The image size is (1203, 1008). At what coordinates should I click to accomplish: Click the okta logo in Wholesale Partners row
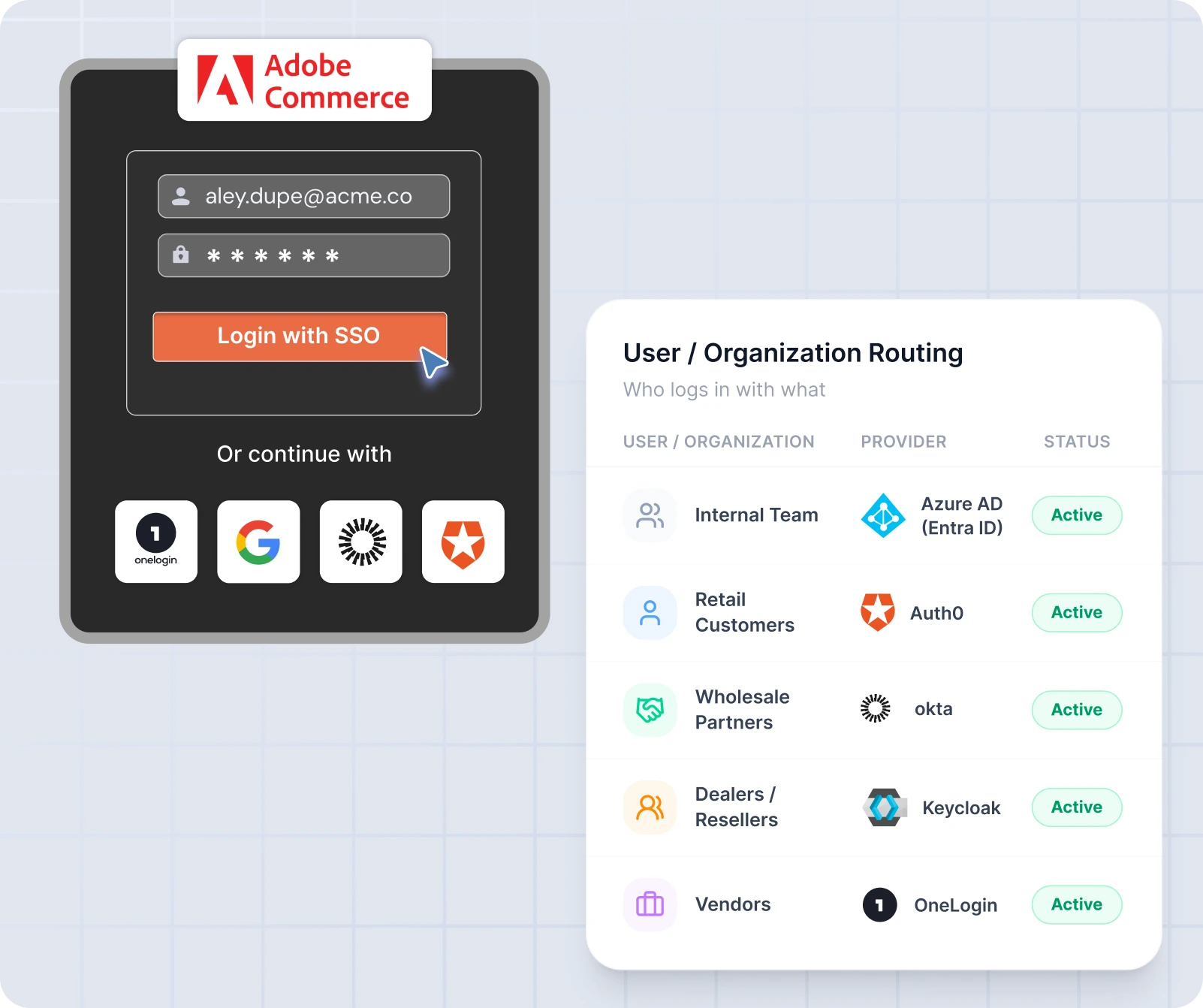[876, 708]
